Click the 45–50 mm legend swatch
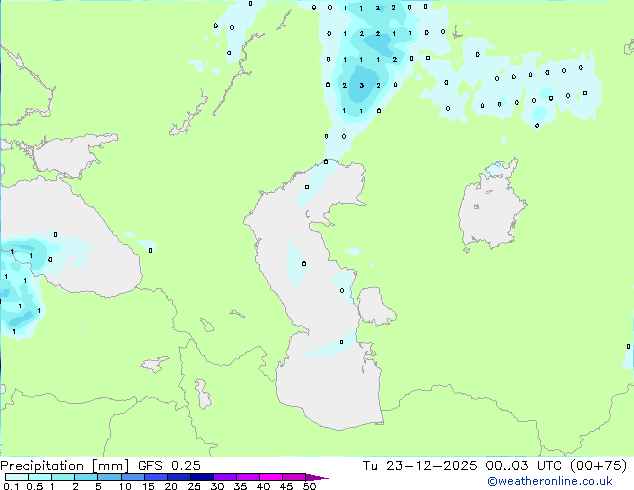 click(294, 477)
